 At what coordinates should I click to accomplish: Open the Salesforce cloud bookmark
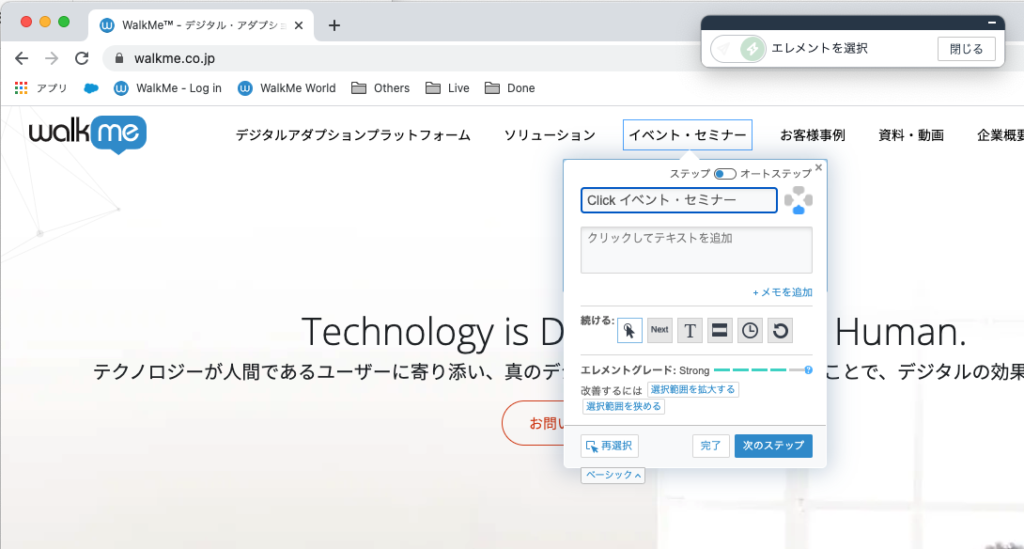pyautogui.click(x=91, y=88)
